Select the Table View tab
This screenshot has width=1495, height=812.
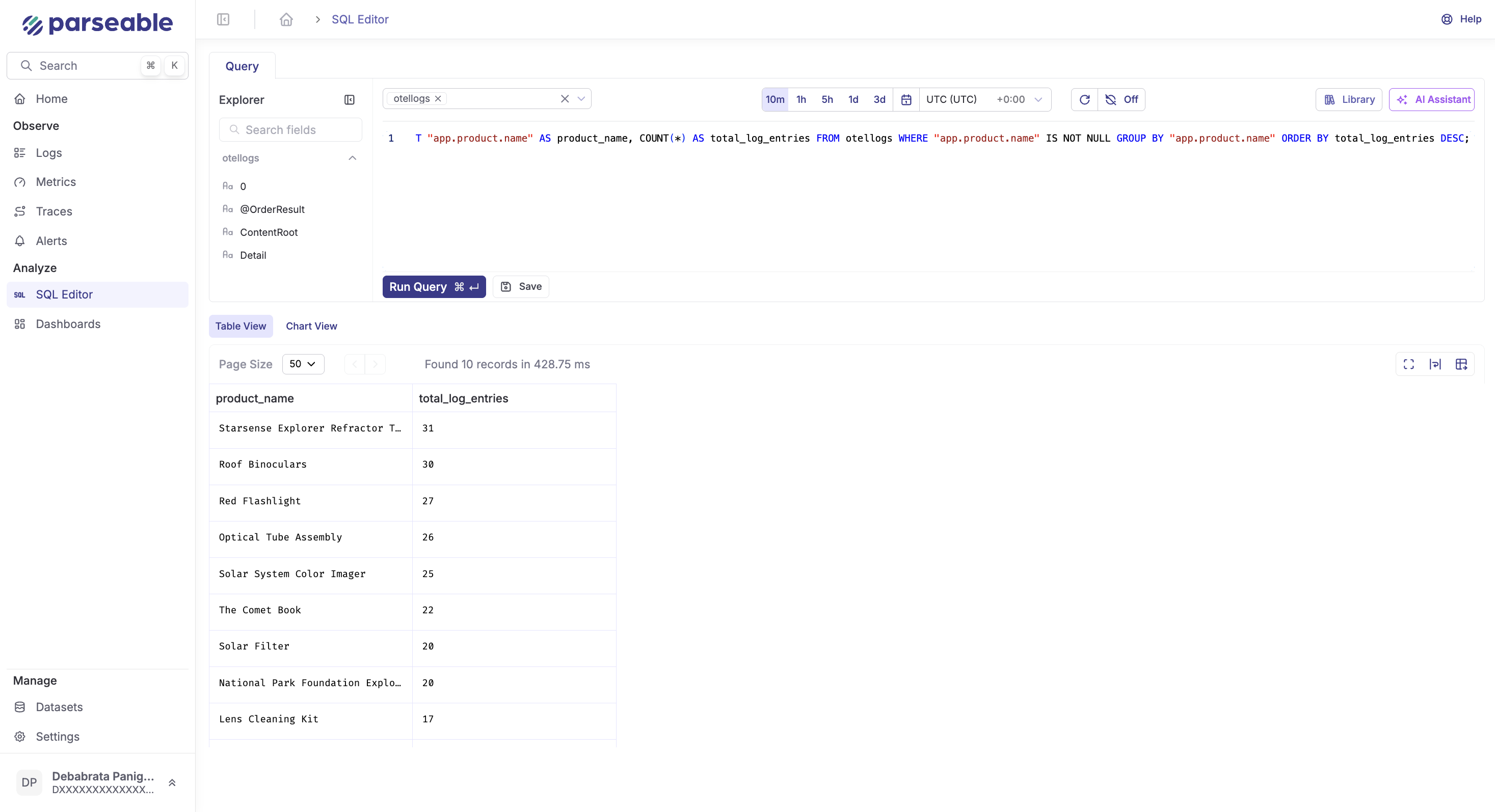coord(241,326)
